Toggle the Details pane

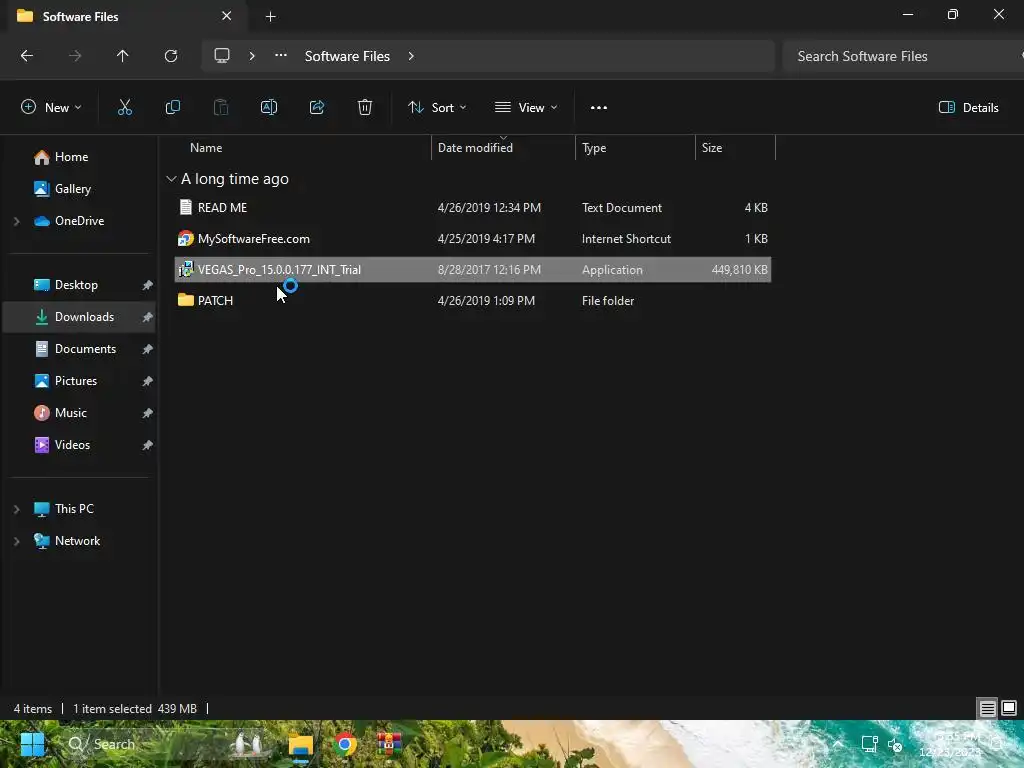(x=968, y=108)
